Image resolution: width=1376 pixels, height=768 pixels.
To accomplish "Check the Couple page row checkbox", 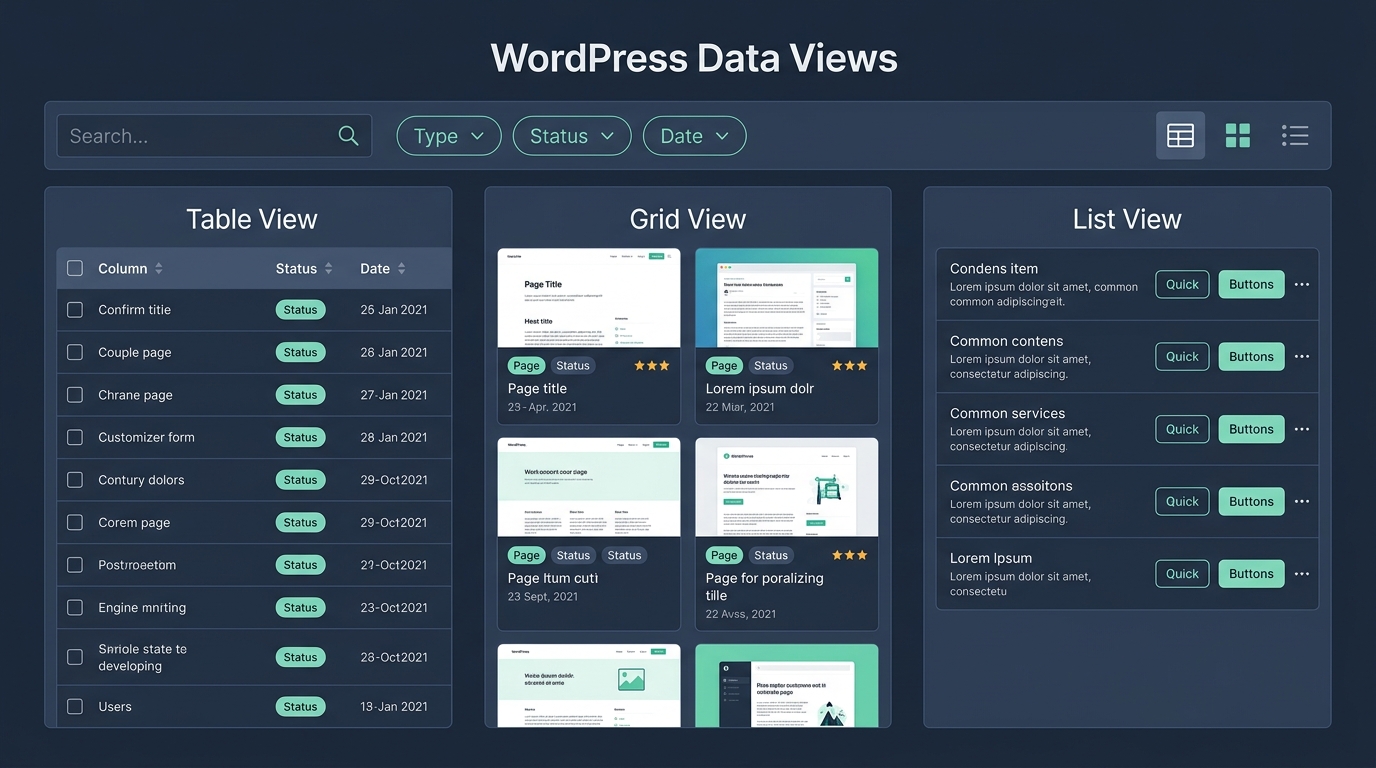I will [x=75, y=352].
